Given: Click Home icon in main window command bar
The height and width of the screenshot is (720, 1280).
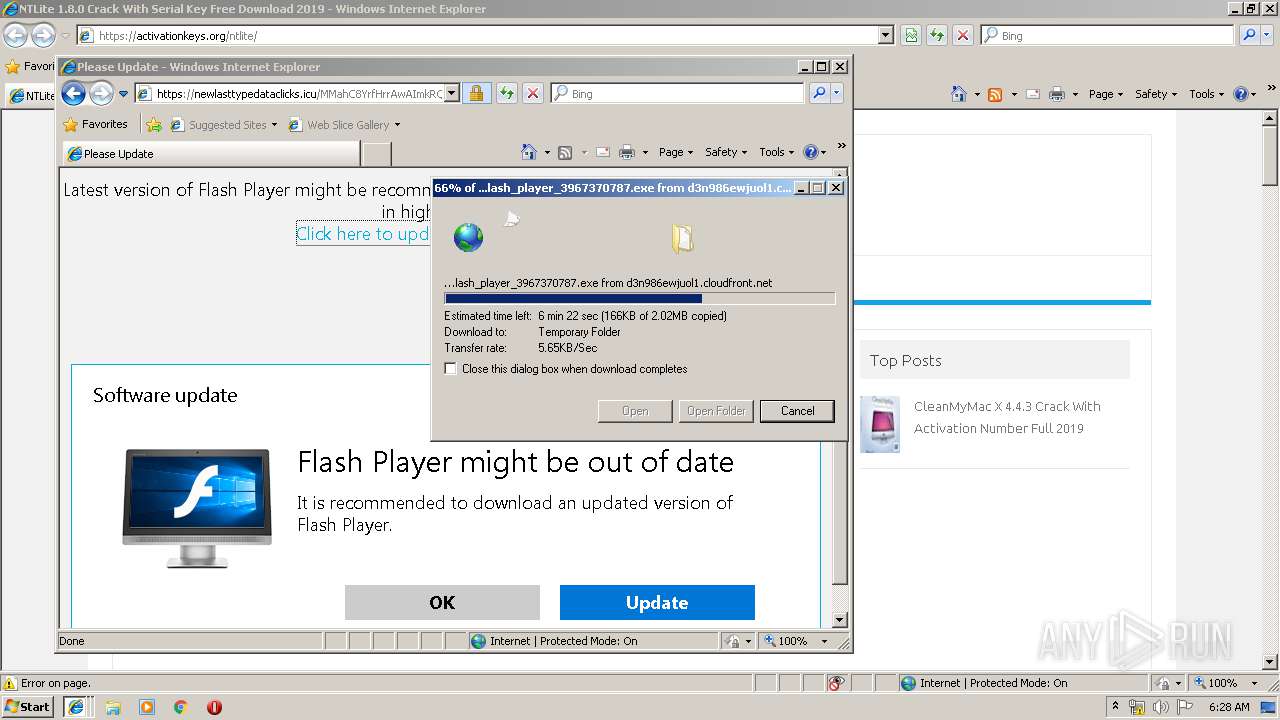Looking at the screenshot, I should tap(959, 94).
